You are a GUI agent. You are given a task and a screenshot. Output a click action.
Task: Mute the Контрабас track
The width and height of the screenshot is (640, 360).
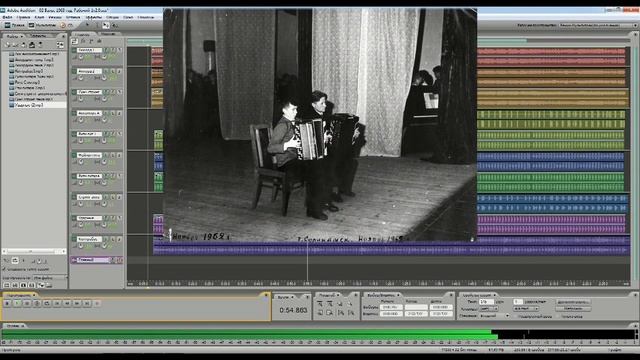(x=106, y=239)
